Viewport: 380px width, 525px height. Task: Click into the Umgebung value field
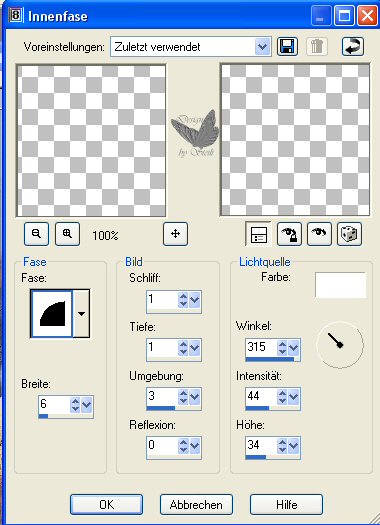(162, 396)
